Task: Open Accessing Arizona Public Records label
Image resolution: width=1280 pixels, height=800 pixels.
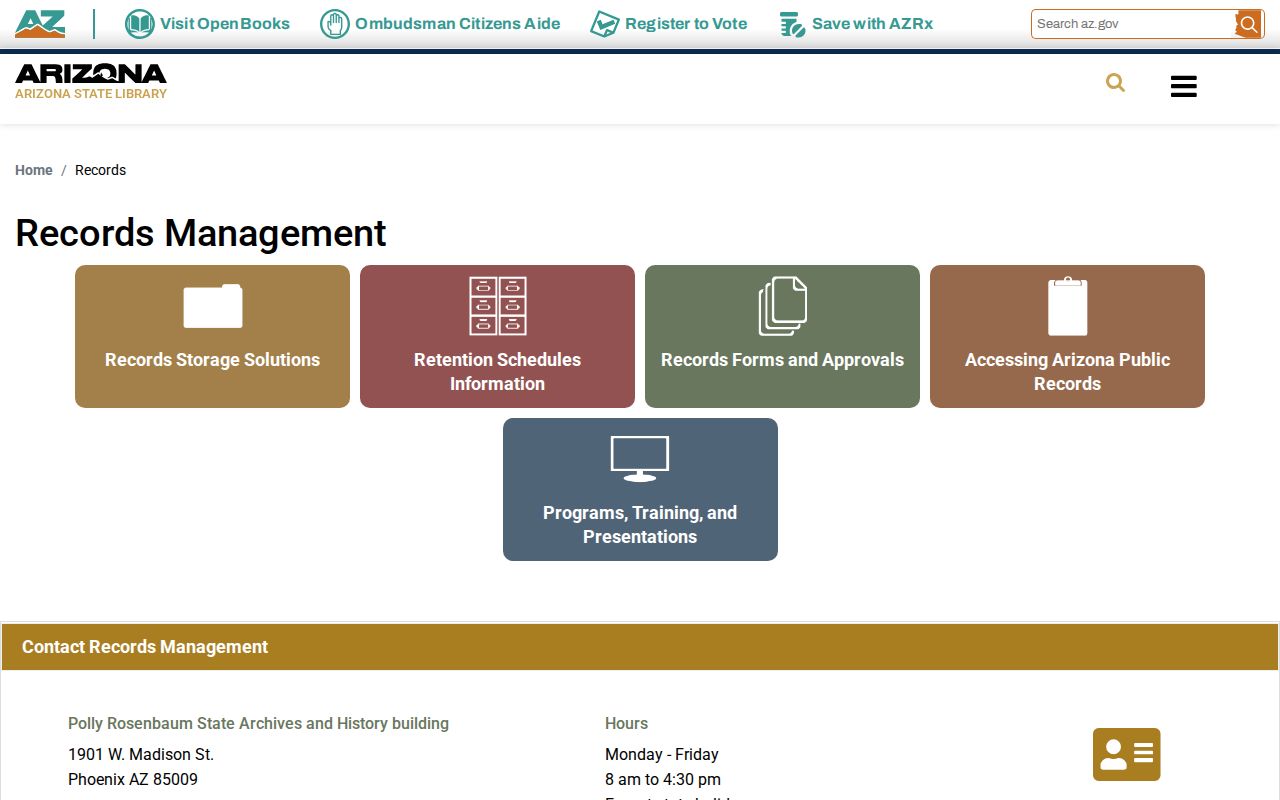Action: click(1067, 372)
